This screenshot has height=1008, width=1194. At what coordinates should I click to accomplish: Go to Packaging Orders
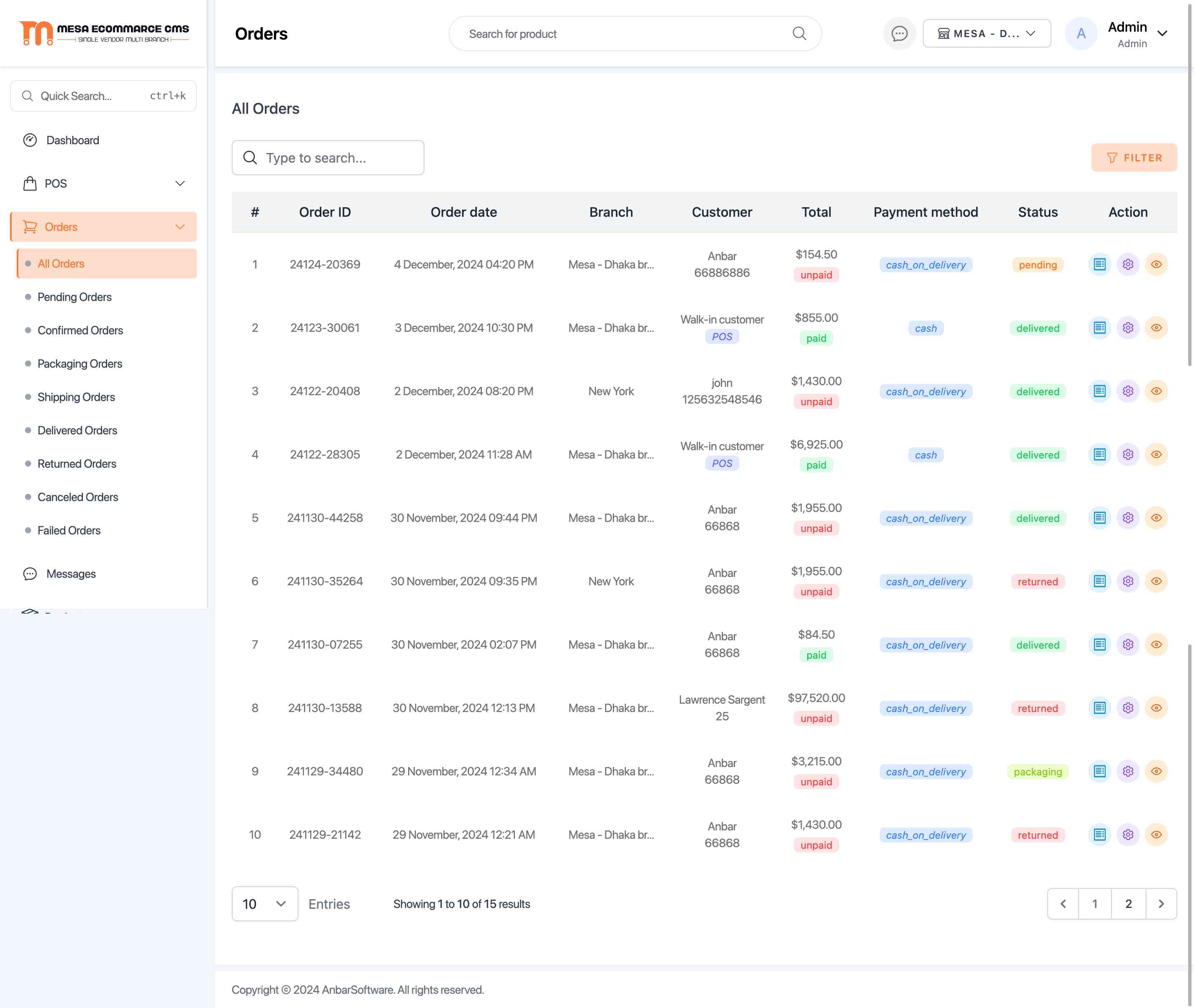tap(80, 364)
